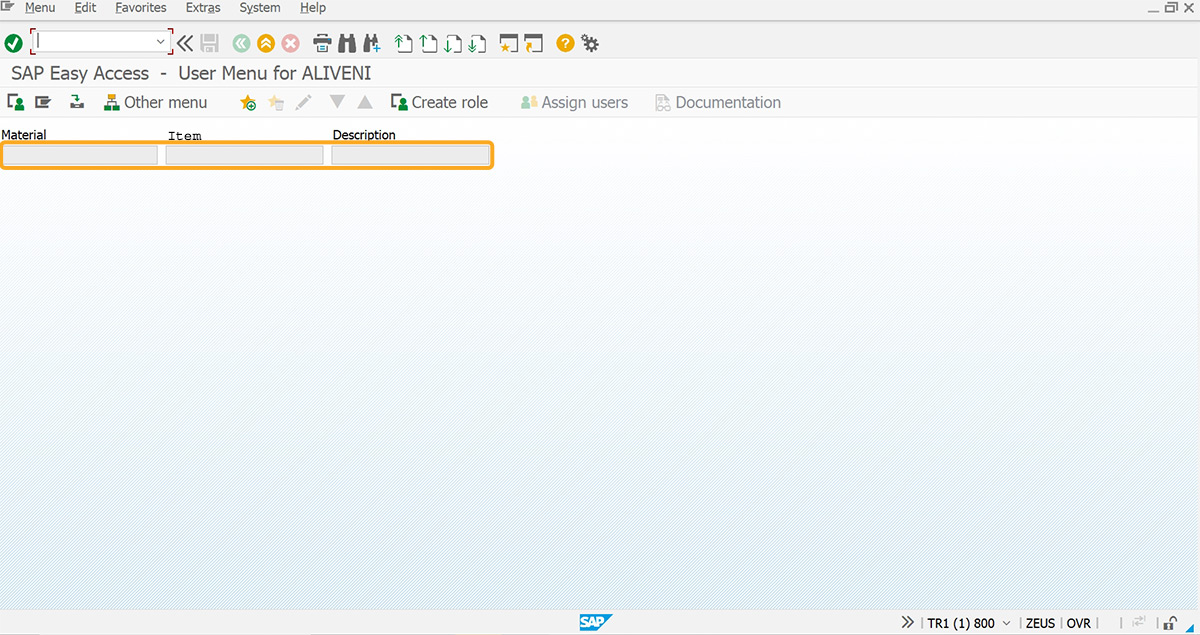
Task: Click the Generate Shortcut icon
Action: (534, 43)
